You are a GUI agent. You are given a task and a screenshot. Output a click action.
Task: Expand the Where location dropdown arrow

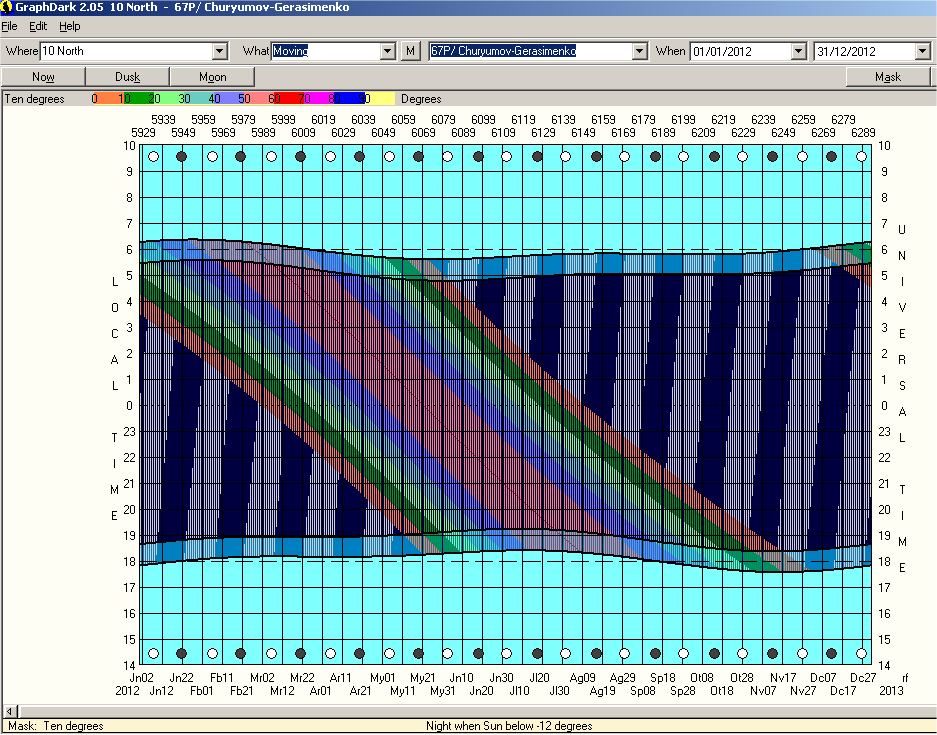[220, 51]
